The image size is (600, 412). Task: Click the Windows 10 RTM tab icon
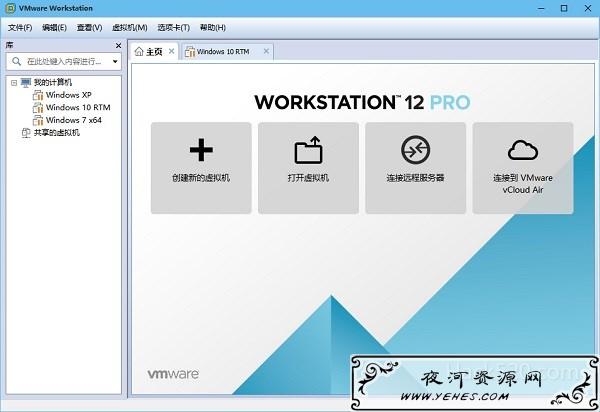pos(190,52)
